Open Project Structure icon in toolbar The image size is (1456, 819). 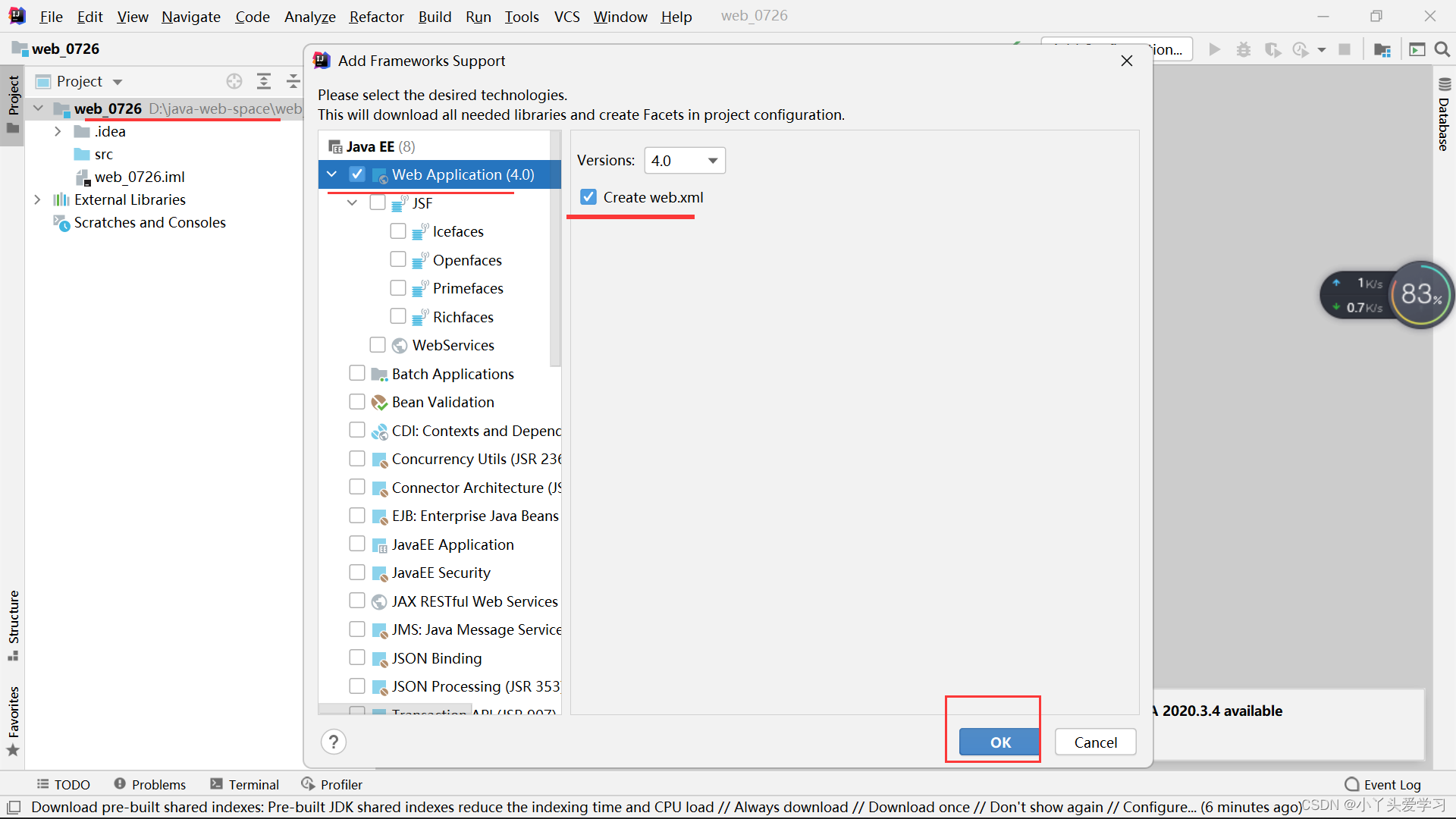pos(1382,49)
